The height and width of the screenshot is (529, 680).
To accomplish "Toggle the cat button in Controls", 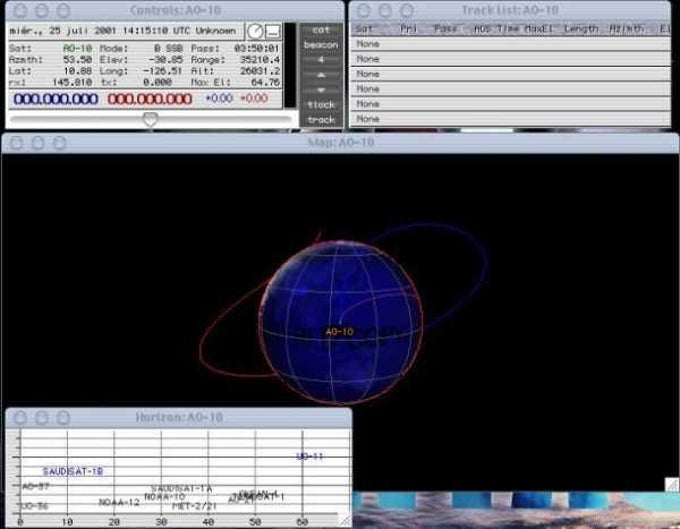I will (321, 30).
